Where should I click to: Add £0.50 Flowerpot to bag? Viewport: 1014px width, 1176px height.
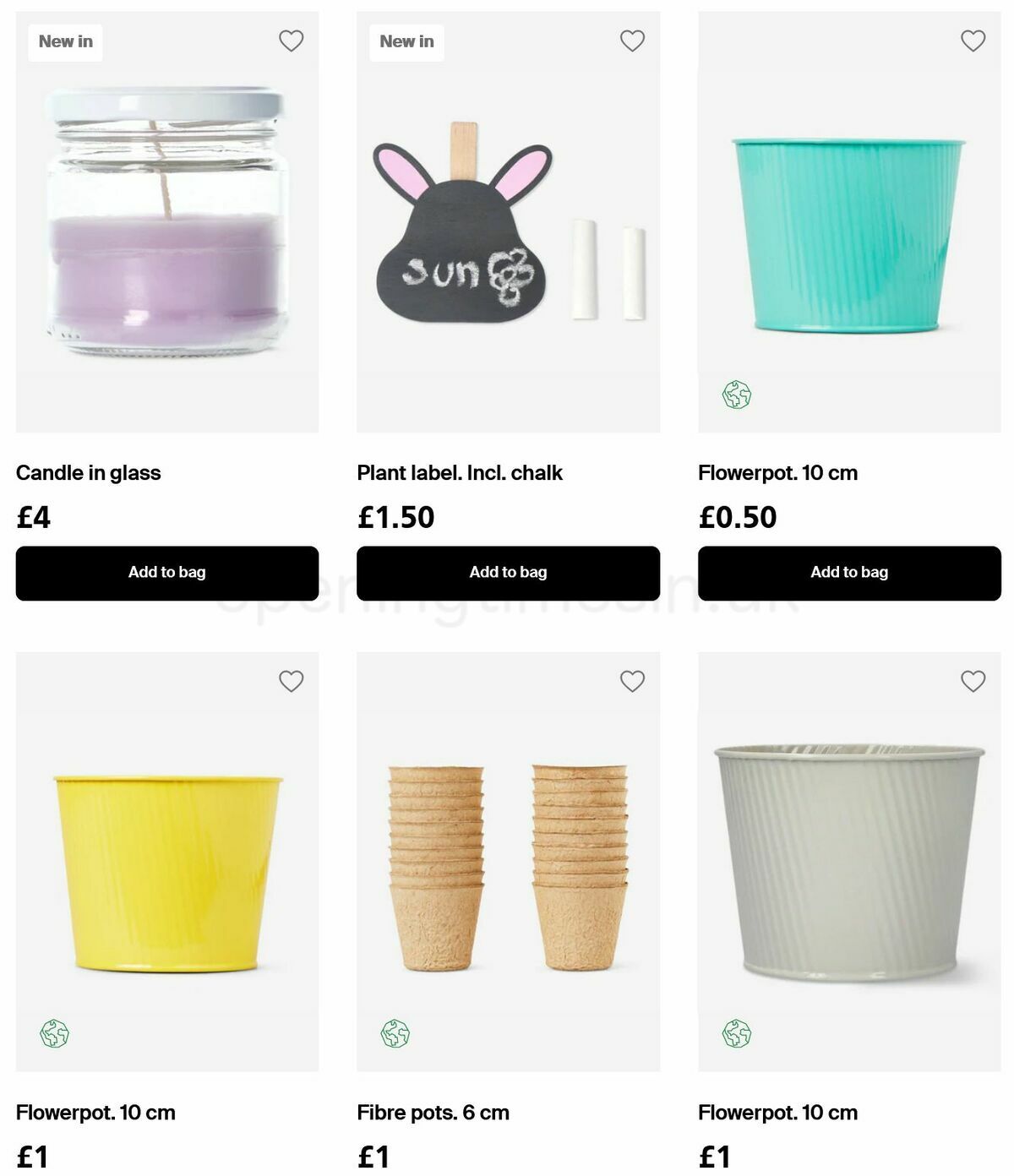[849, 573]
